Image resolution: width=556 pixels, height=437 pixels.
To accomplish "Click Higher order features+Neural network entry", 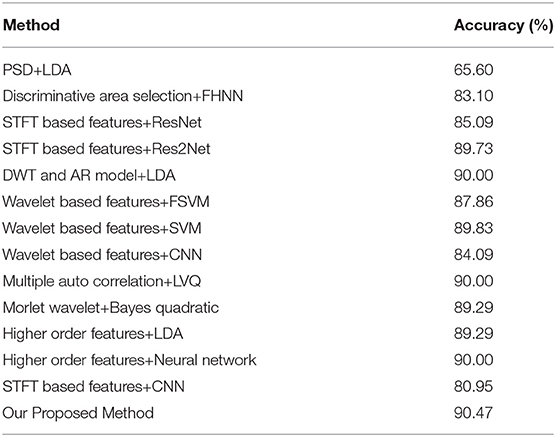I will [x=129, y=360].
